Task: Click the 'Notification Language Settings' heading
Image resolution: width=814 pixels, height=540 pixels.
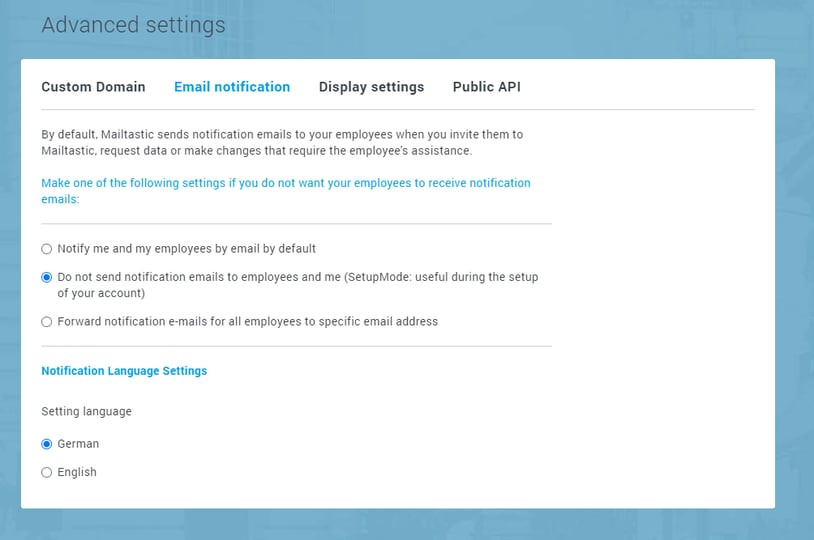Action: [x=124, y=371]
